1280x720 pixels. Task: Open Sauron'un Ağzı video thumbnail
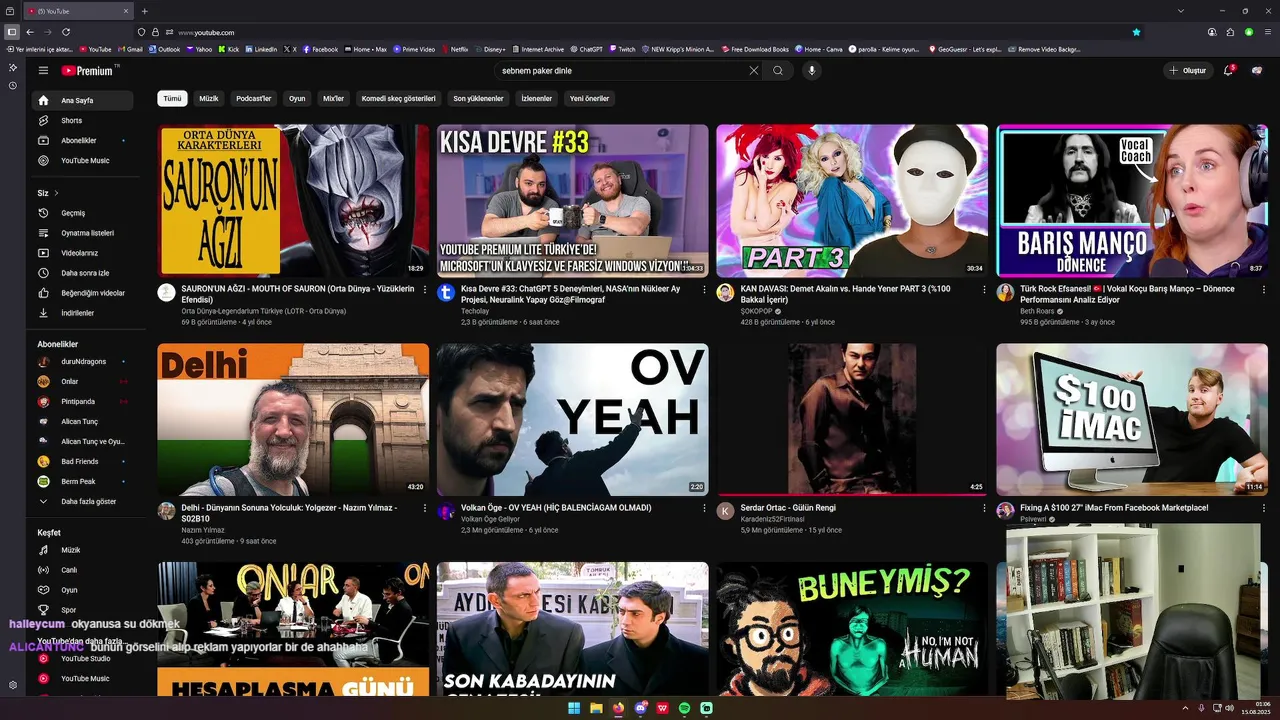[x=293, y=200]
